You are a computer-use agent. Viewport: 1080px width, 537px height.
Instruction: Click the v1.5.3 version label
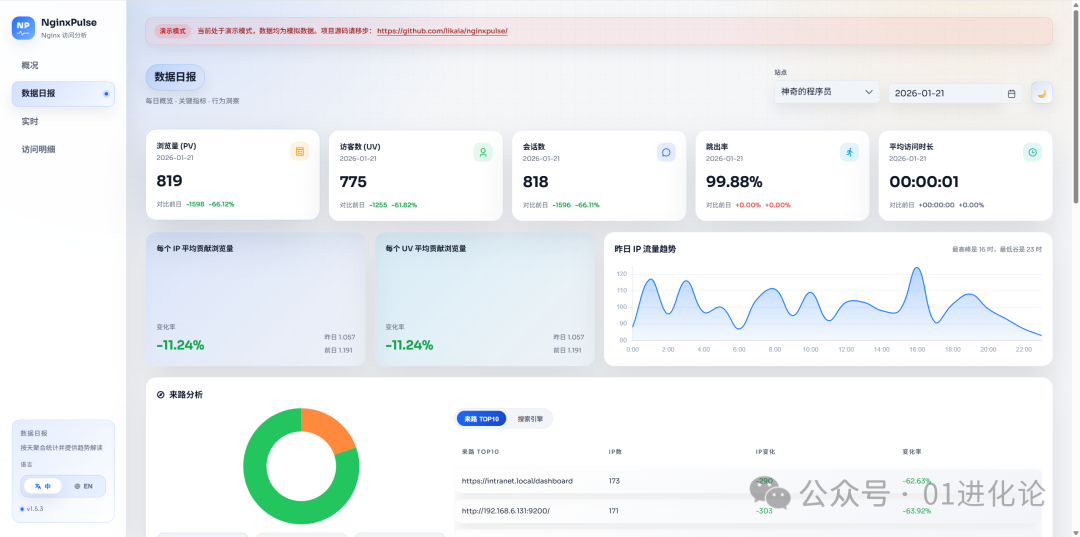coord(34,509)
